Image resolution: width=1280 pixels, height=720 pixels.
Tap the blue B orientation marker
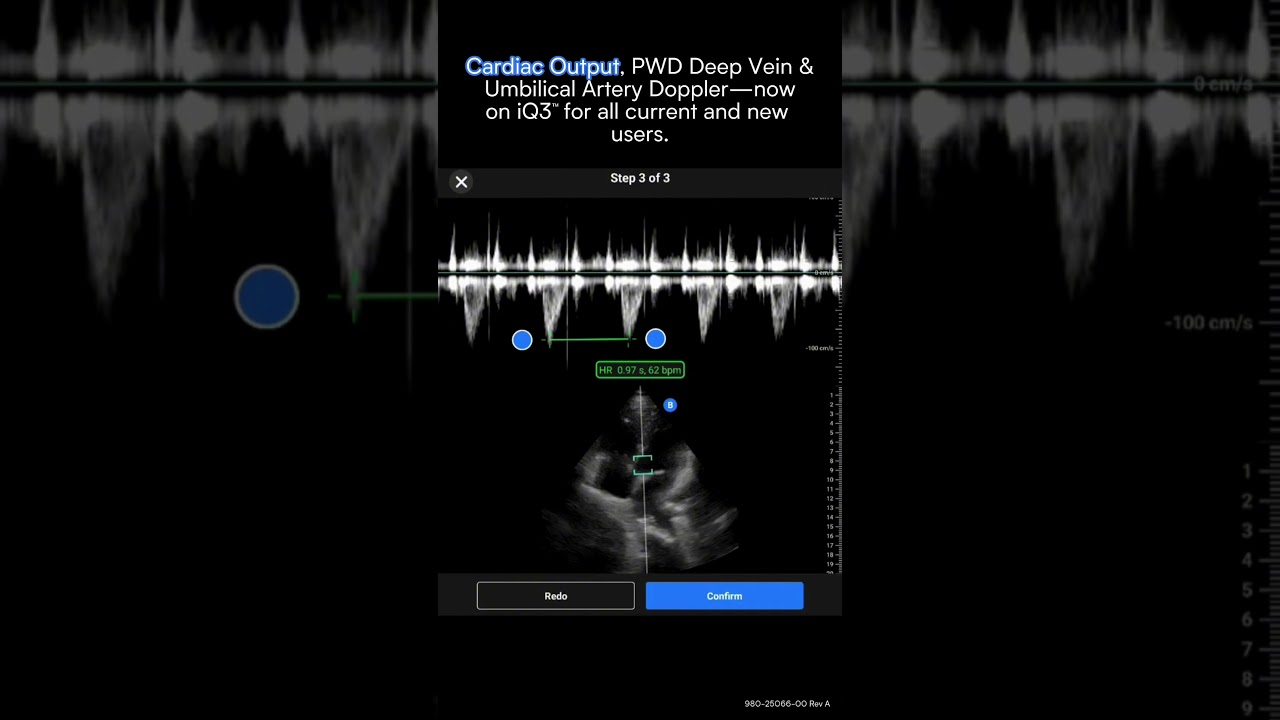(670, 405)
